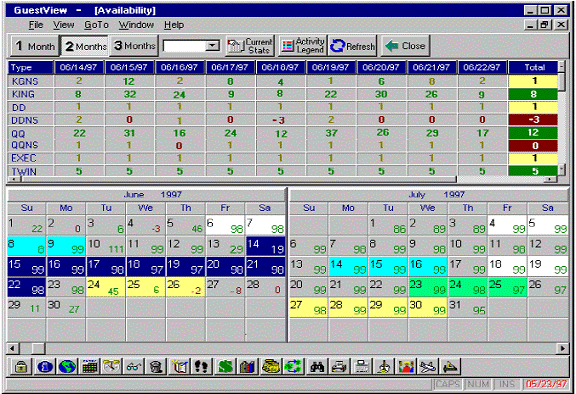Image resolution: width=576 pixels, height=394 pixels.
Task: Click the gold coins icon
Action: click(x=270, y=366)
